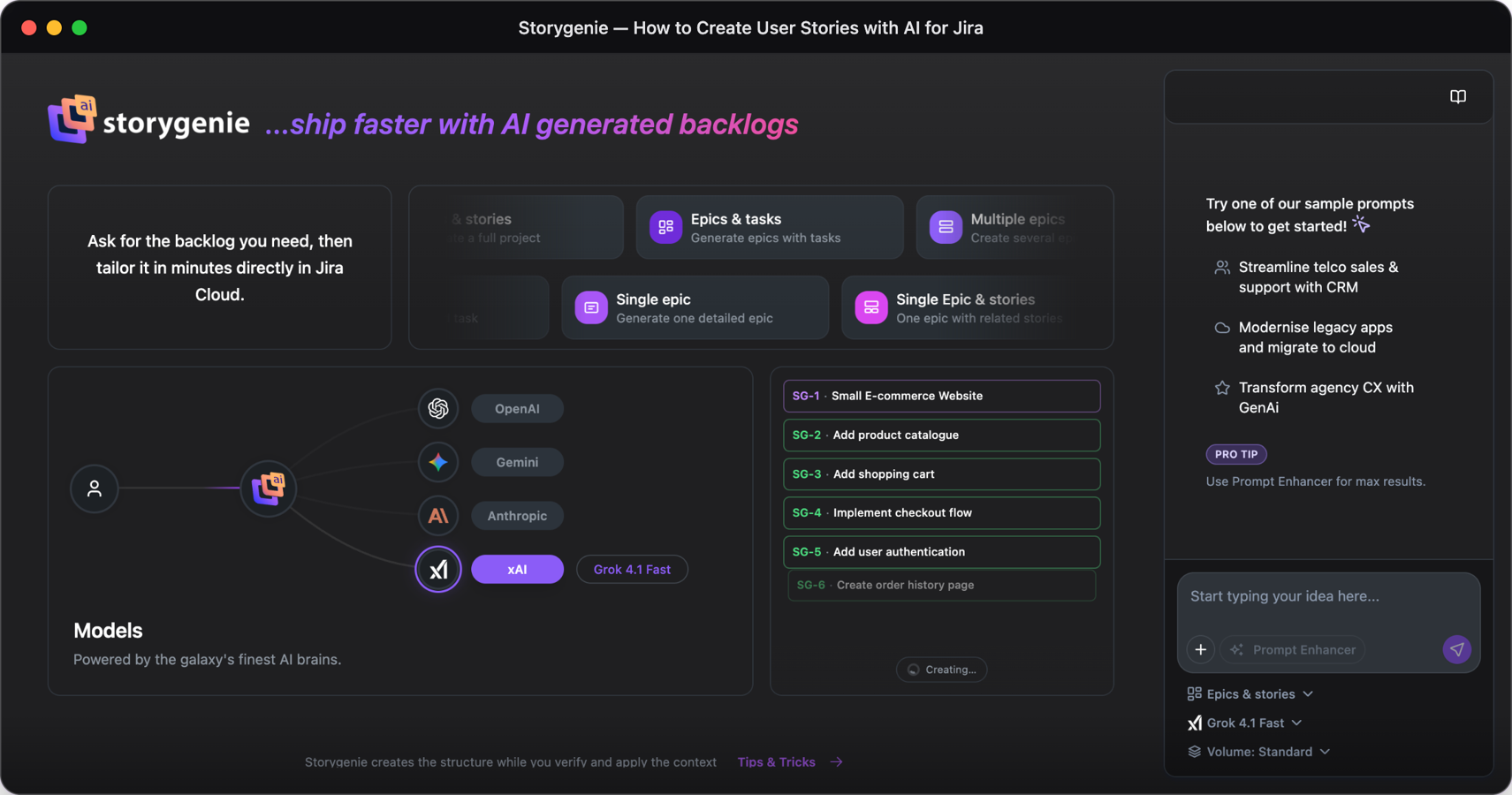Select the OpenAI model icon

click(438, 408)
